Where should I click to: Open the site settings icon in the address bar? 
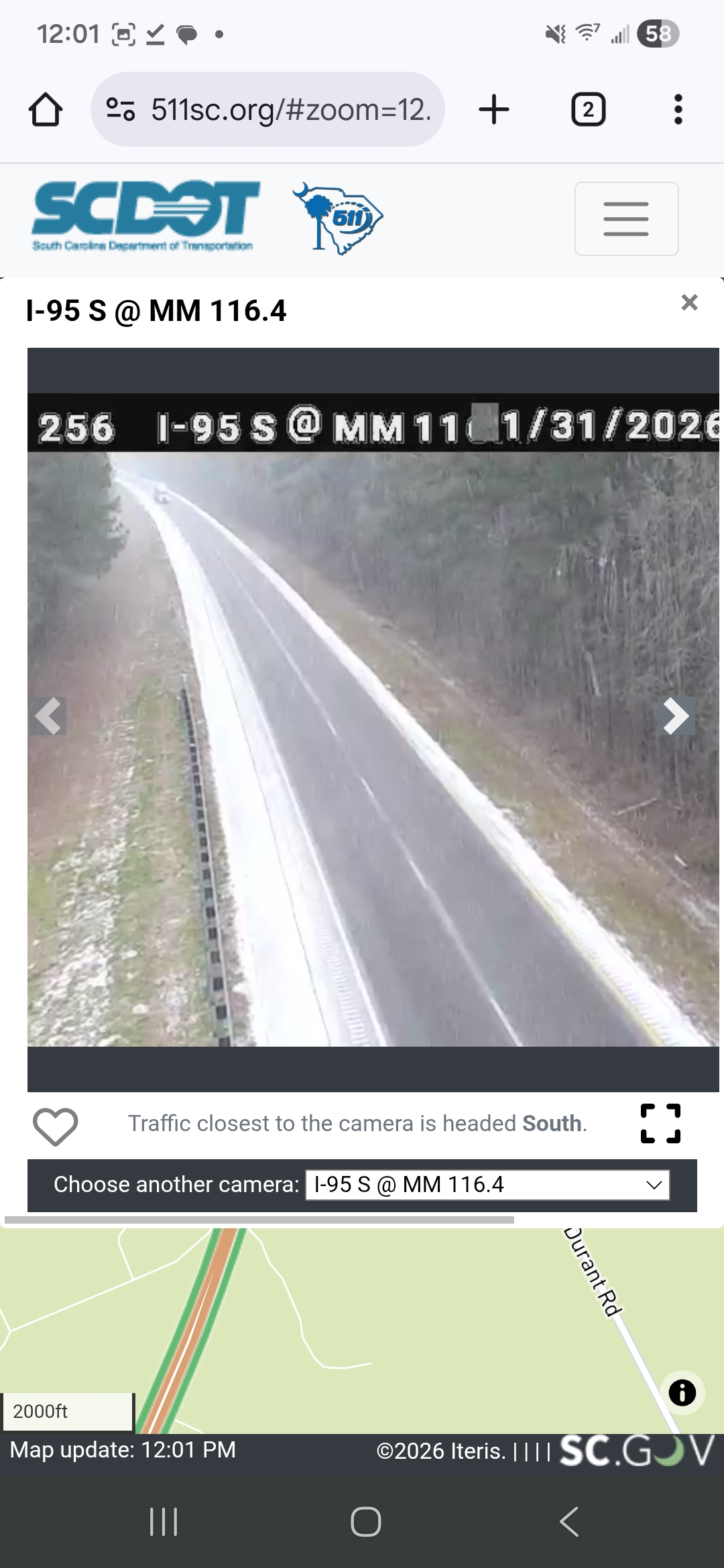click(x=121, y=109)
